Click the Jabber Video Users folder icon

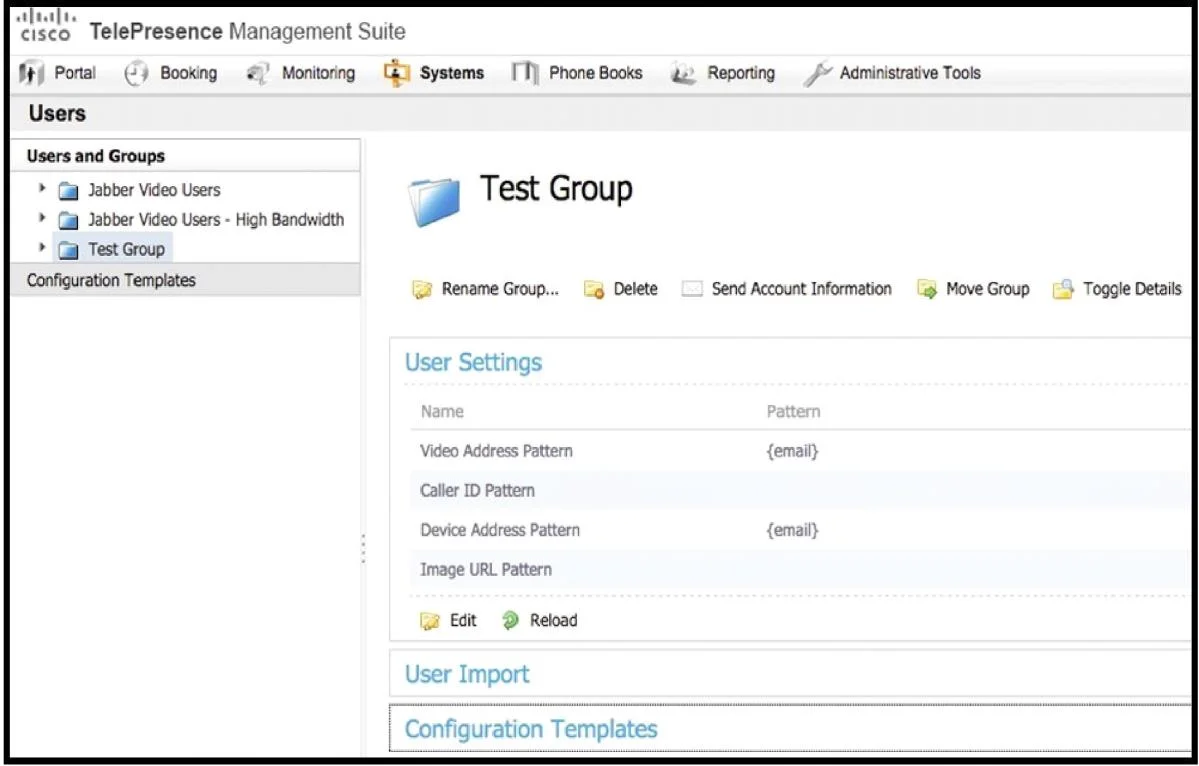(68, 190)
